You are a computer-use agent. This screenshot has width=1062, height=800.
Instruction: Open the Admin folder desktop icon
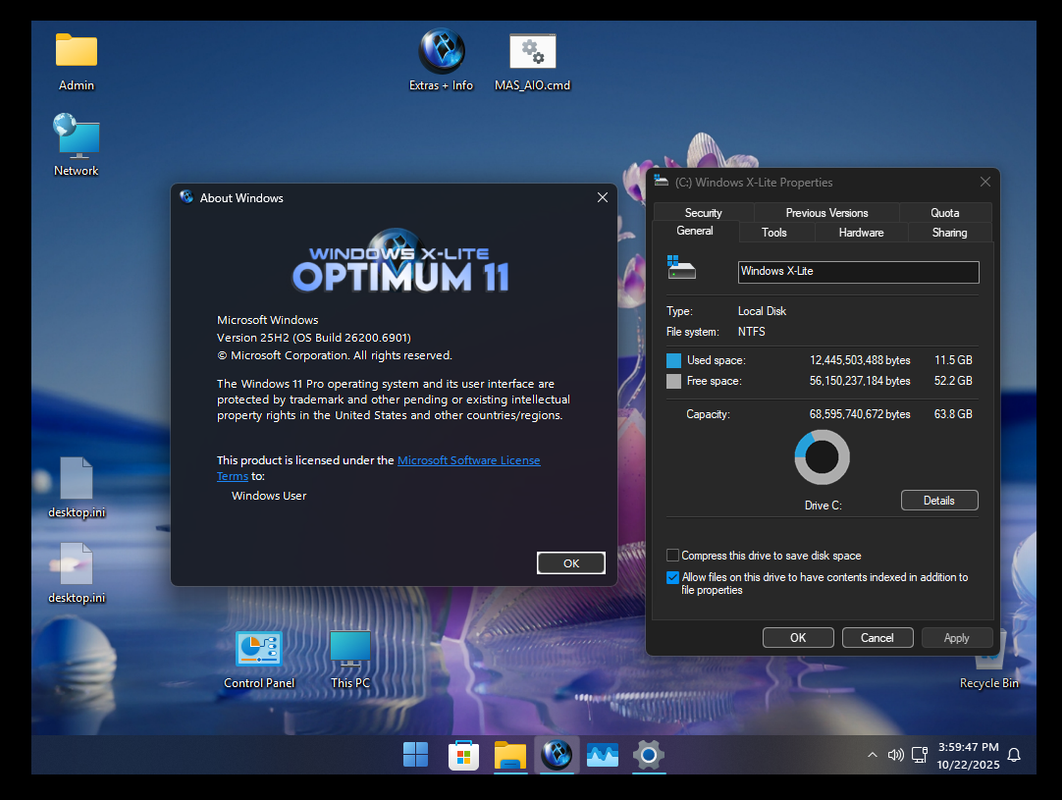(76, 62)
